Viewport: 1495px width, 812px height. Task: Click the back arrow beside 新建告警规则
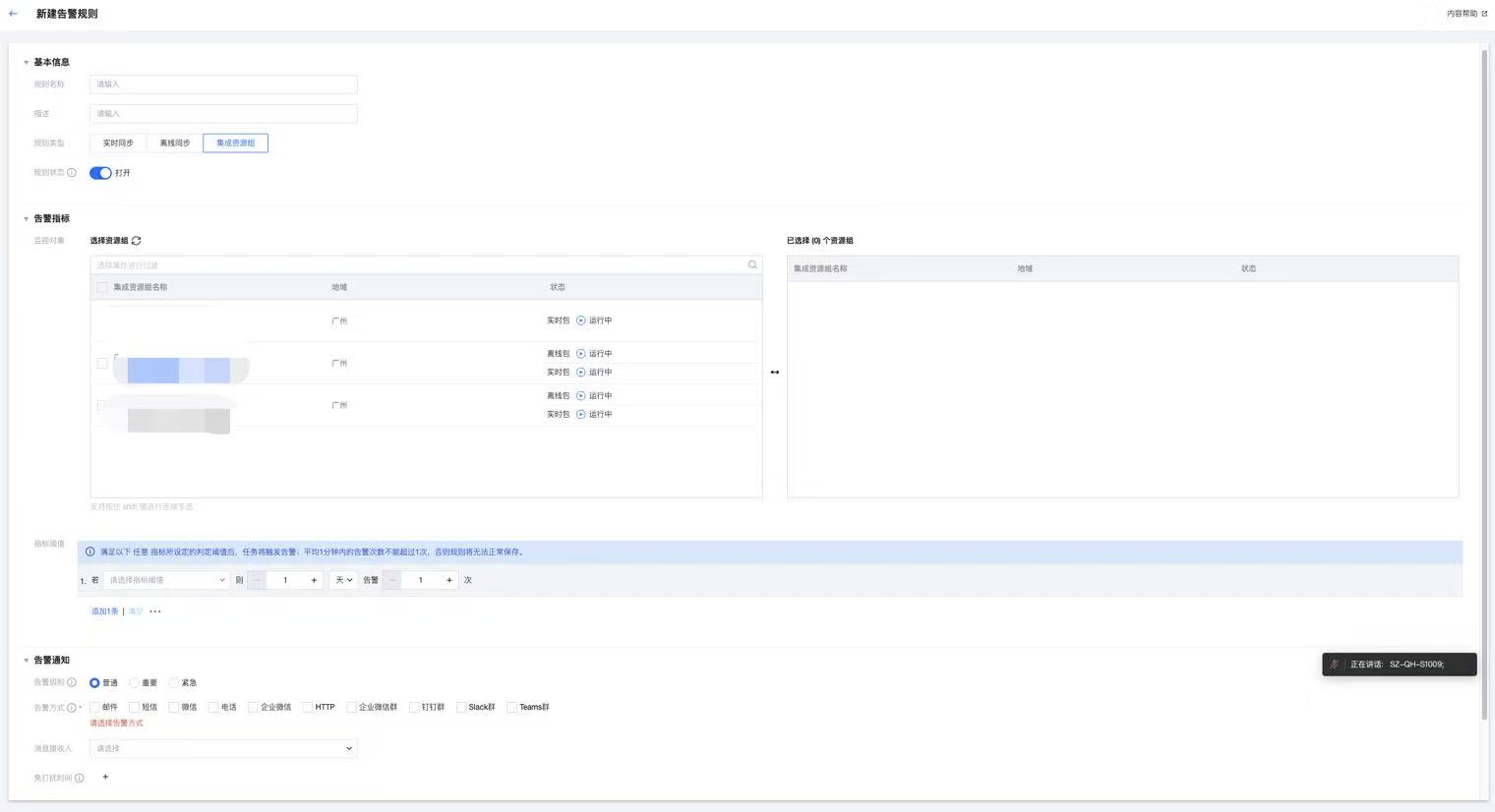tap(13, 14)
